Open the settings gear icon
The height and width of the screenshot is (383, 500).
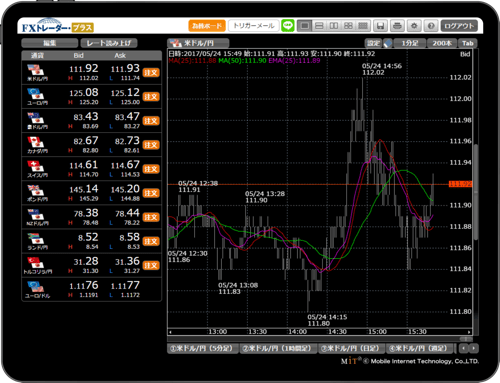coord(414,26)
